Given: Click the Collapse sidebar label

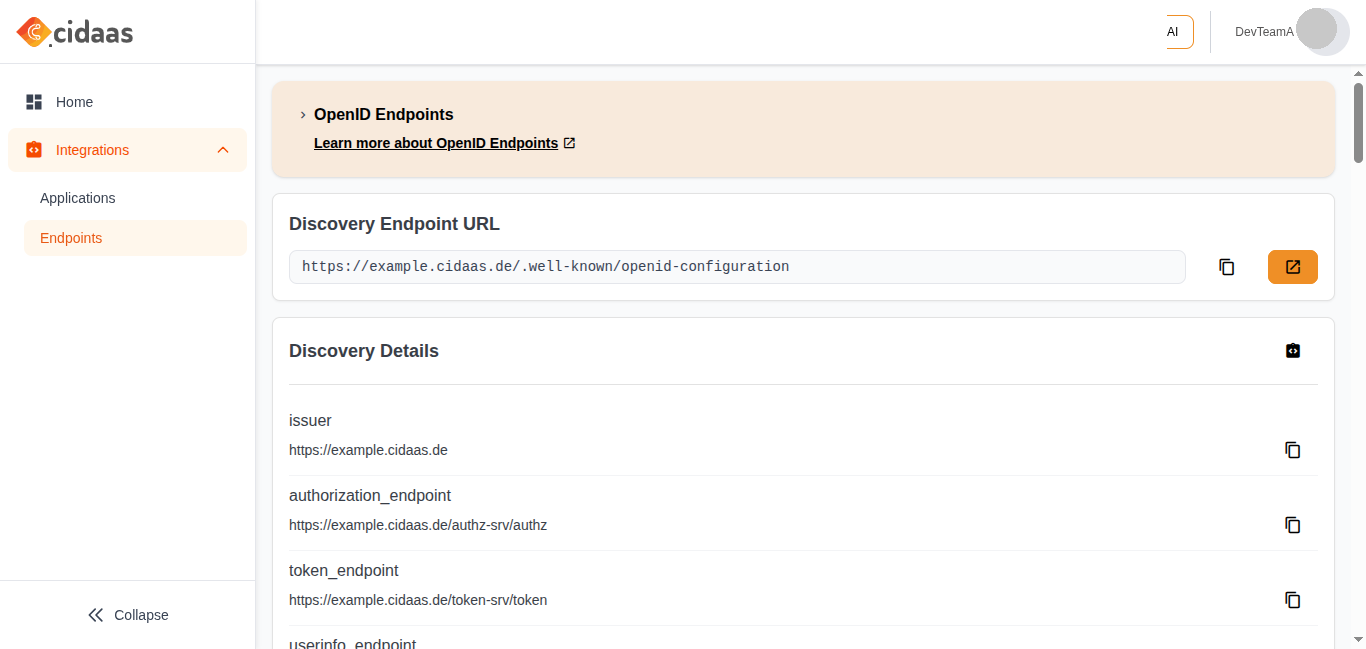Looking at the screenshot, I should tap(141, 615).
